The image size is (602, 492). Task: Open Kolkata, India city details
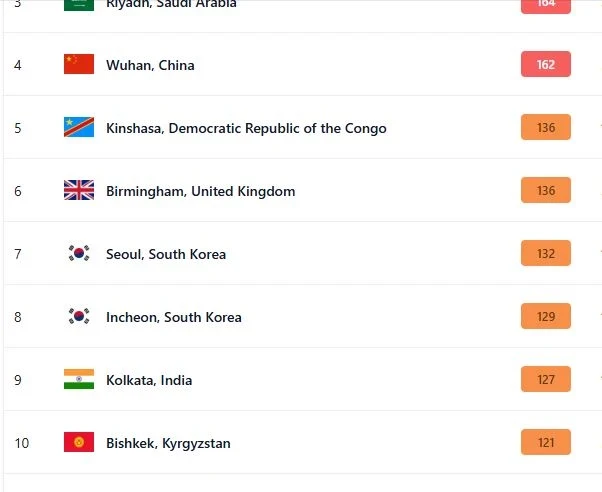[149, 380]
